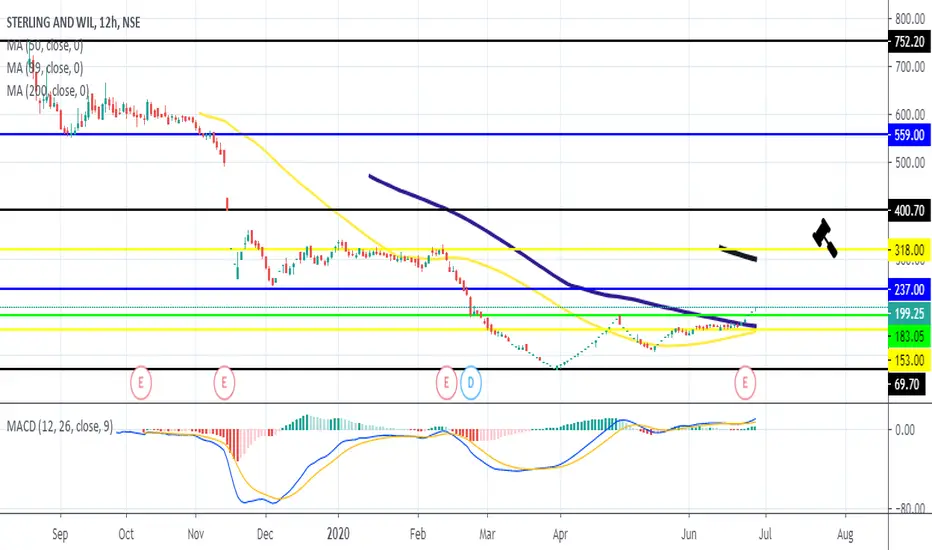The image size is (932, 550).
Task: Select the black hammer drawing on chart
Action: pos(825,238)
